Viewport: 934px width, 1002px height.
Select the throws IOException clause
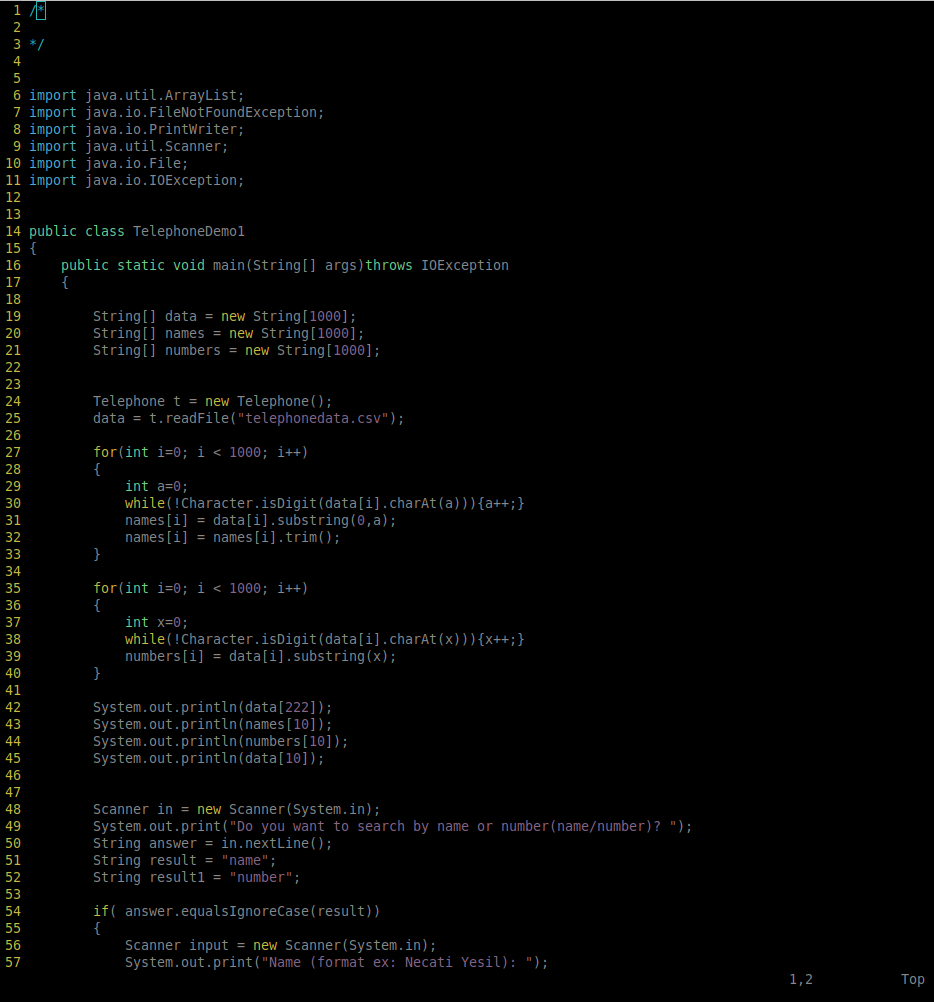click(x=437, y=264)
